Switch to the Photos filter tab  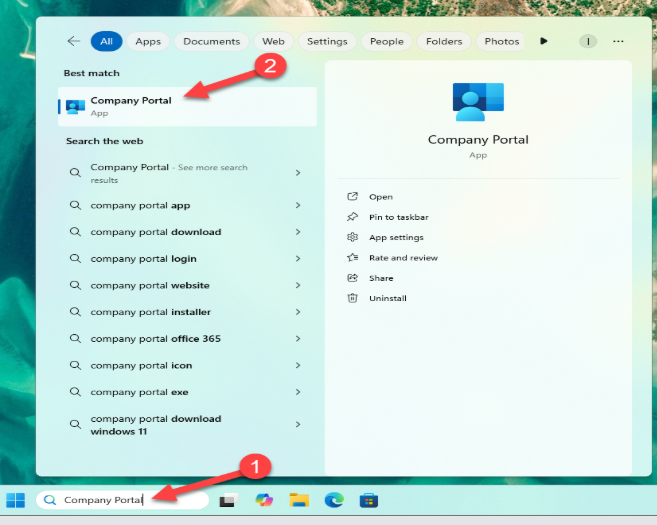tap(502, 41)
